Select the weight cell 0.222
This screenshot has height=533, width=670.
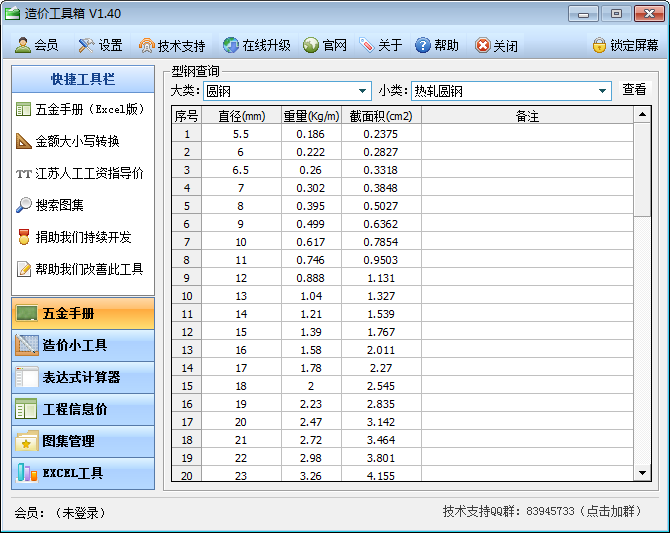tap(311, 152)
